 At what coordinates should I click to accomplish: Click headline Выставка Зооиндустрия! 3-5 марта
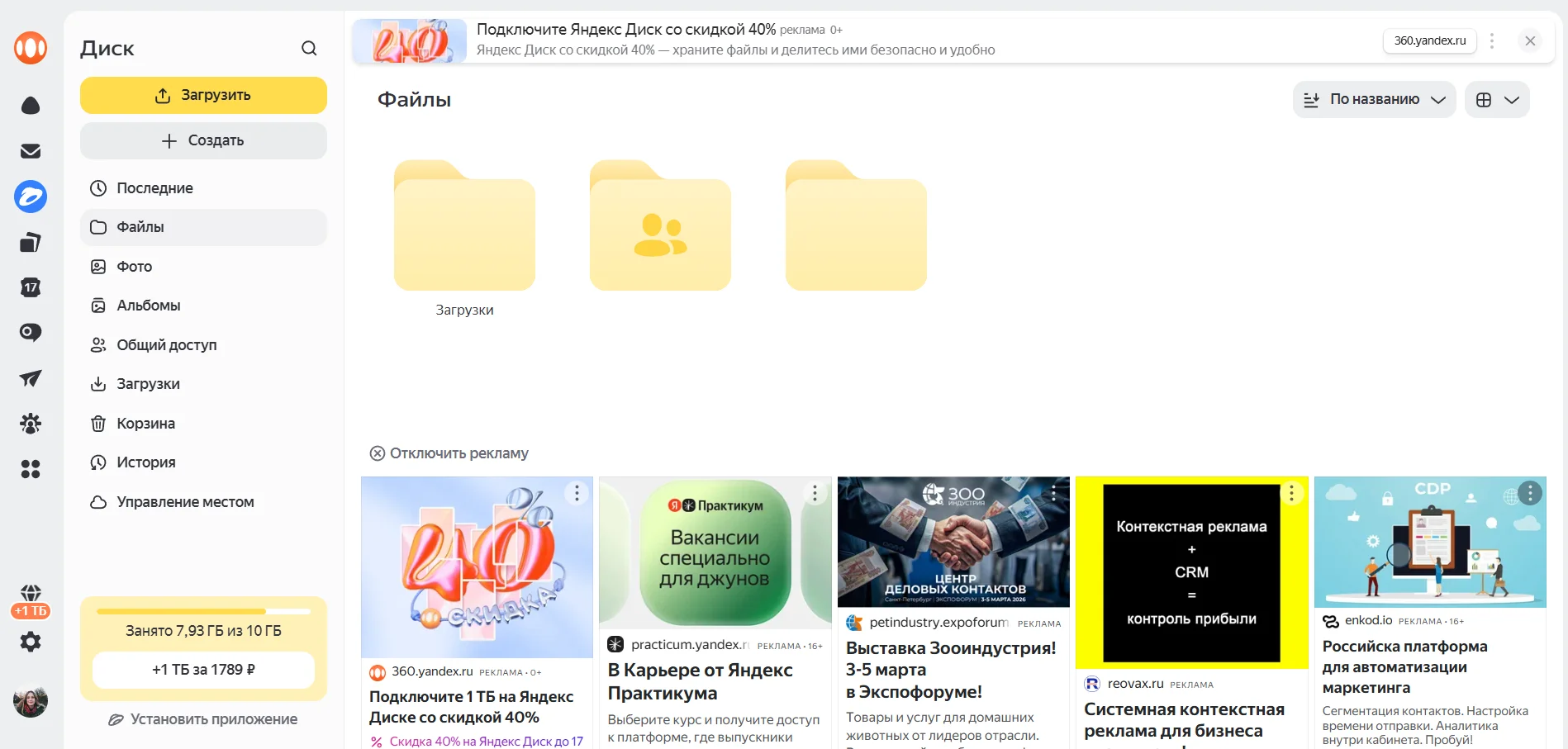click(951, 670)
